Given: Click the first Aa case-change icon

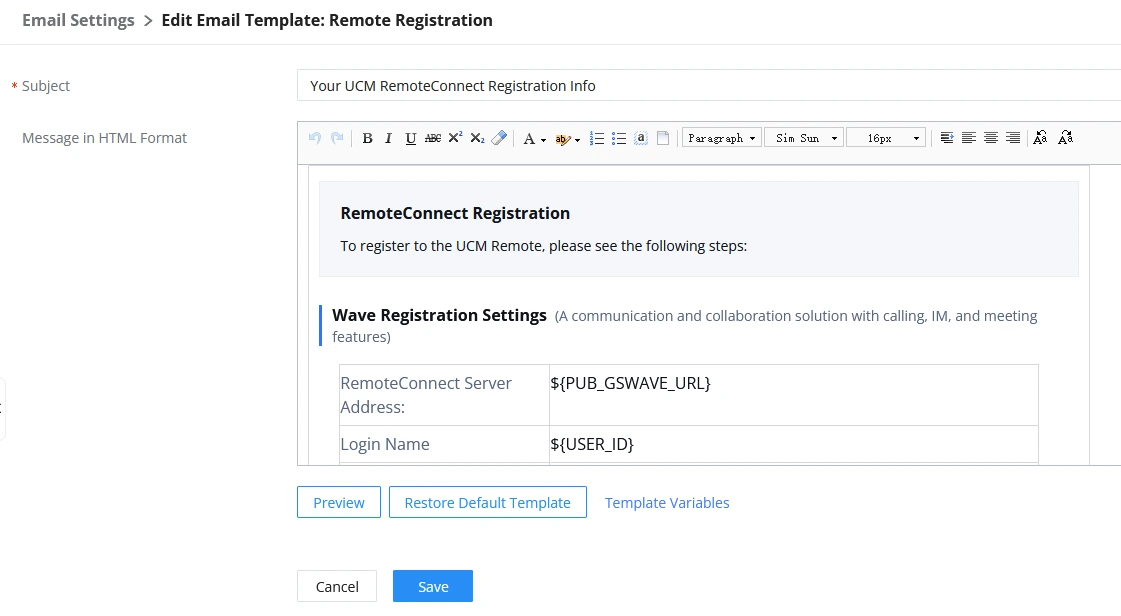Looking at the screenshot, I should pos(1040,138).
